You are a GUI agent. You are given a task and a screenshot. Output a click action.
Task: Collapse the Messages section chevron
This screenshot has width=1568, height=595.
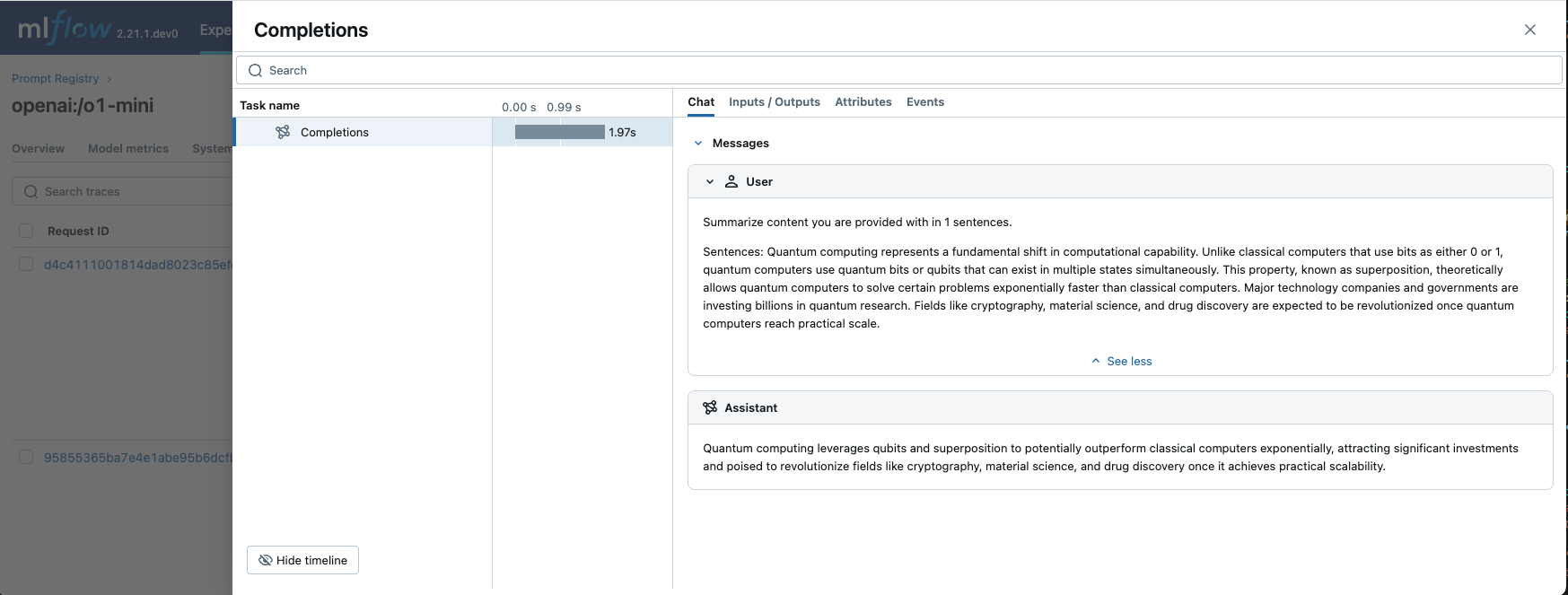(698, 143)
